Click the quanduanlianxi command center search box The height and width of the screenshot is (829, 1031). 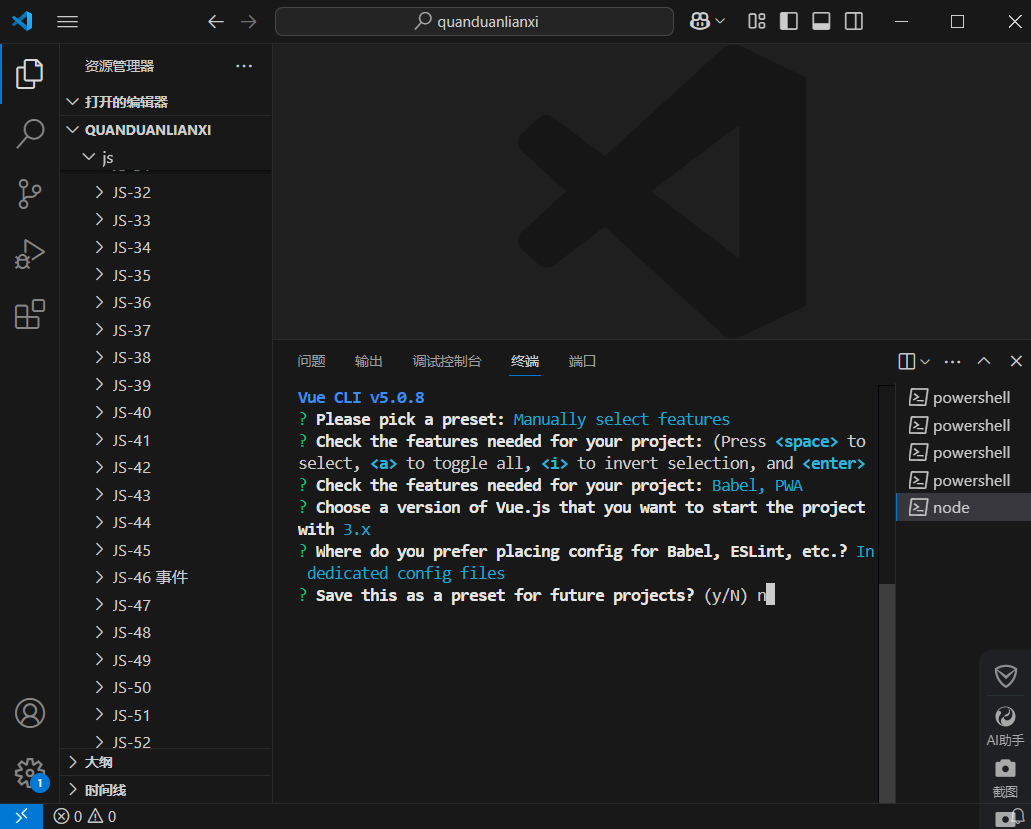pos(474,22)
